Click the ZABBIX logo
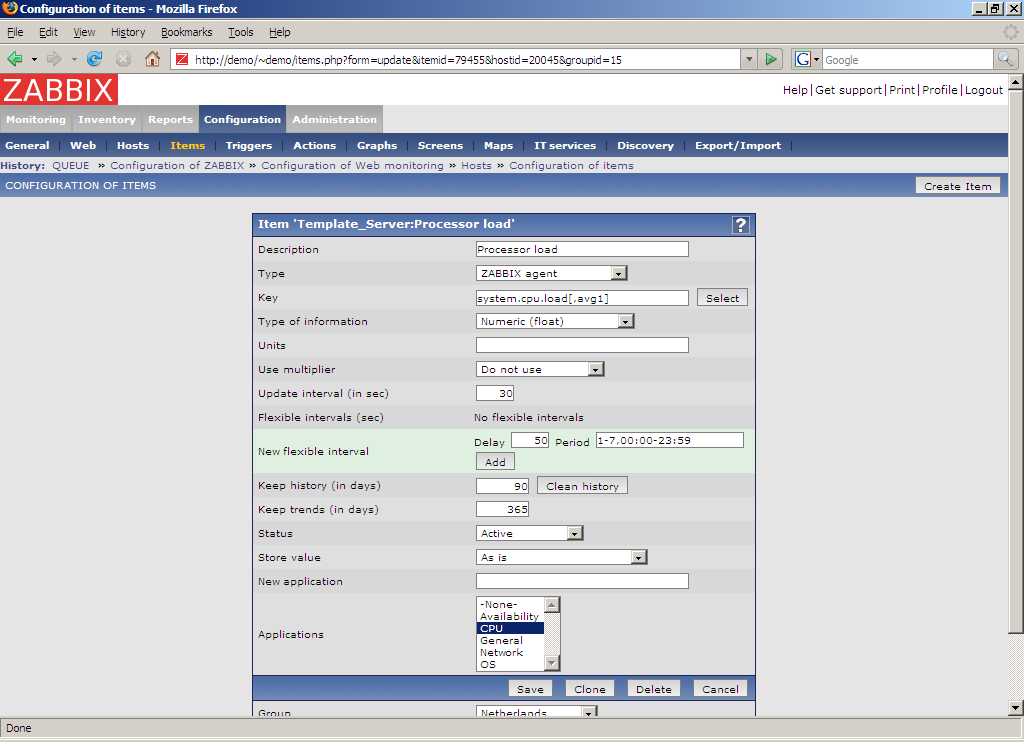The height and width of the screenshot is (742, 1024). (x=59, y=89)
